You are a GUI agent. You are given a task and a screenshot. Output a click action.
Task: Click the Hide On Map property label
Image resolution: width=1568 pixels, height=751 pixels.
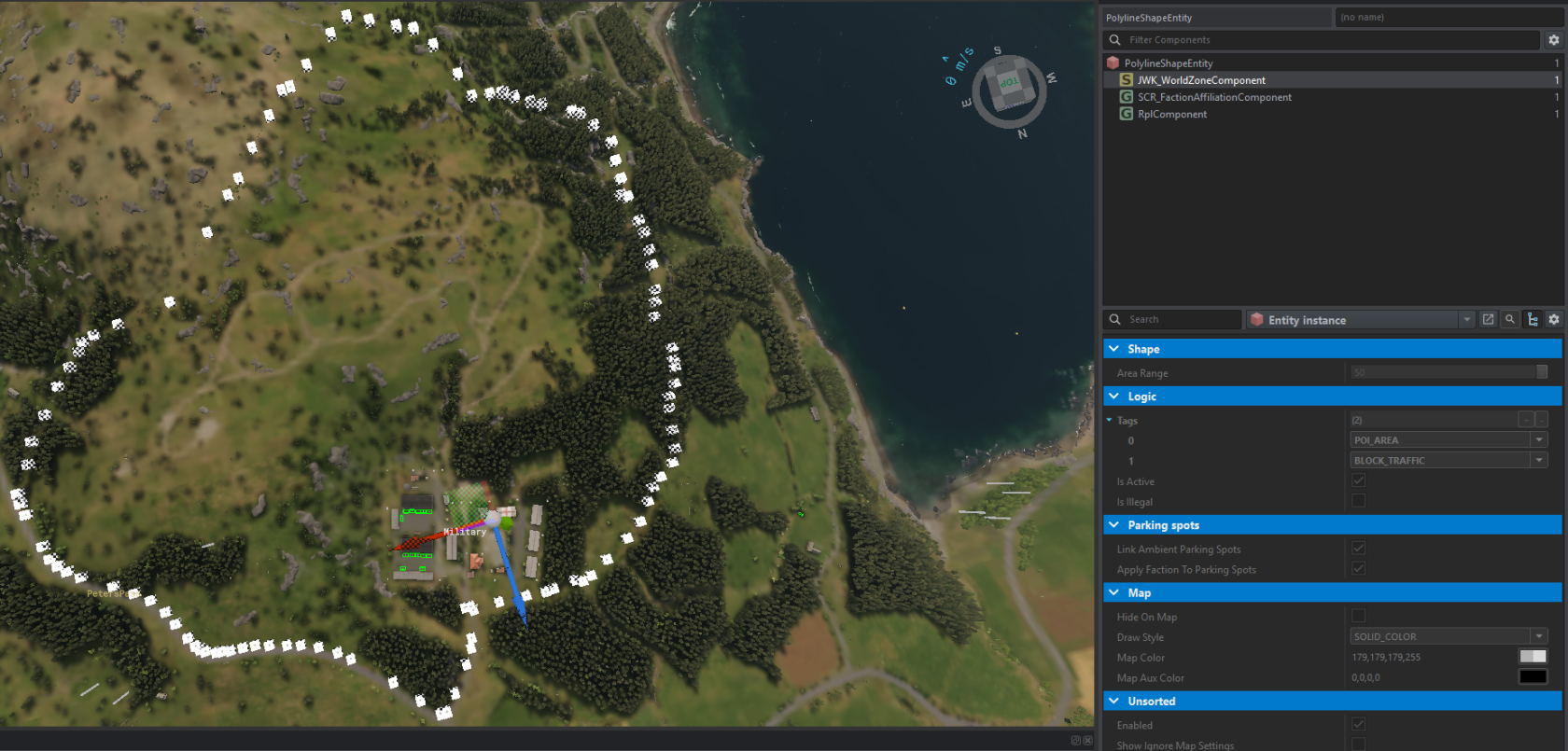(1147, 617)
